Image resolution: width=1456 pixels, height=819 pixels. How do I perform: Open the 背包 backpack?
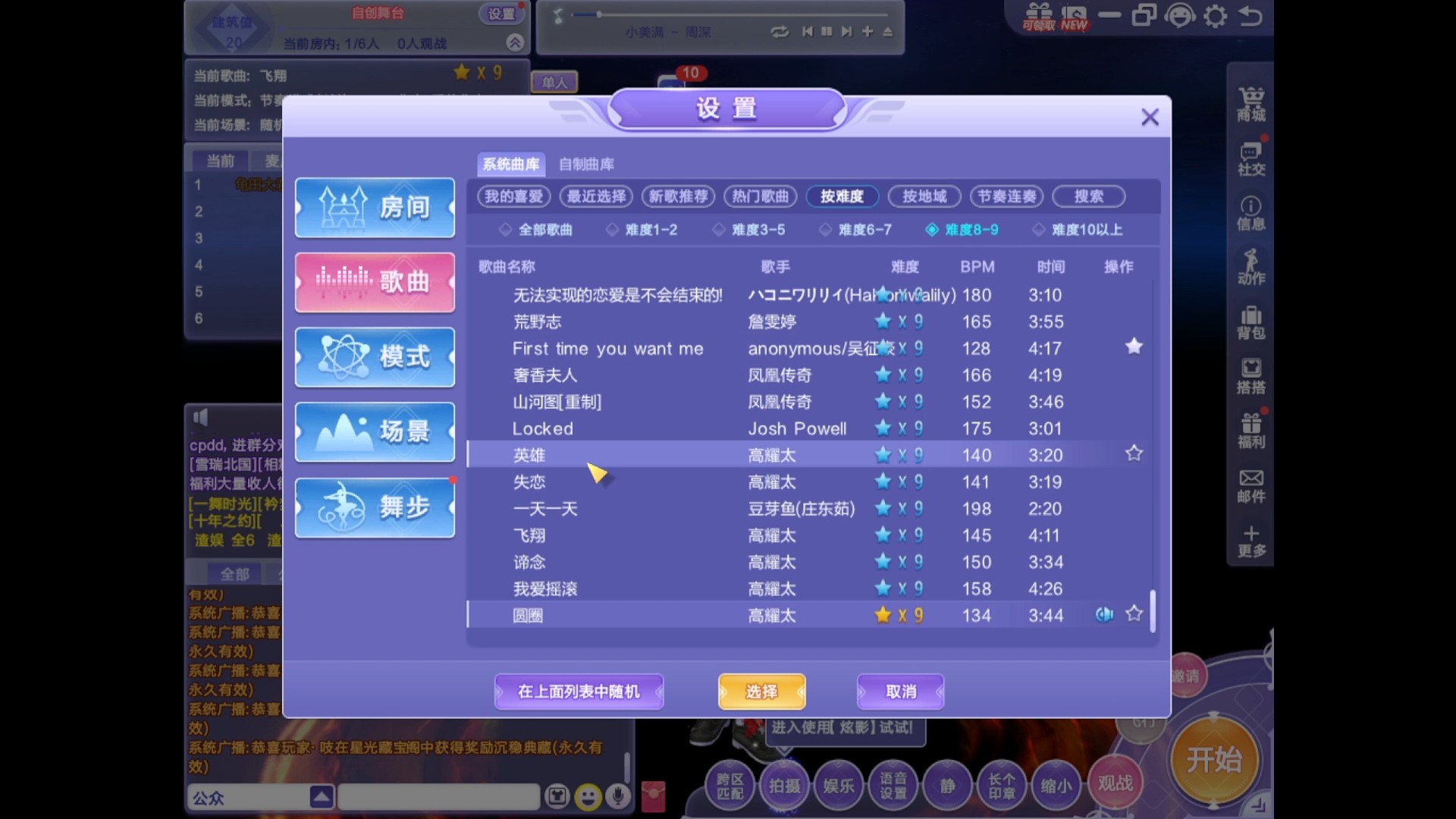point(1250,322)
